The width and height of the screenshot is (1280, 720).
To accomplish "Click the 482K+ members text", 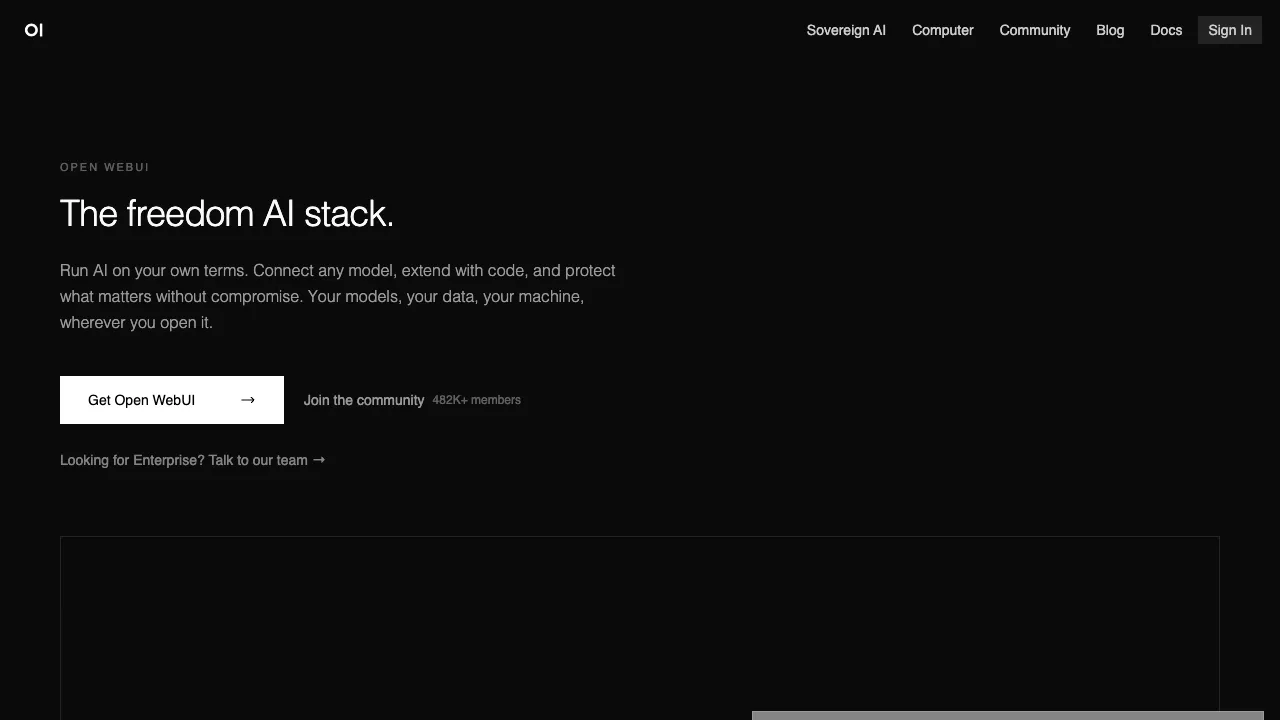I will [x=477, y=400].
